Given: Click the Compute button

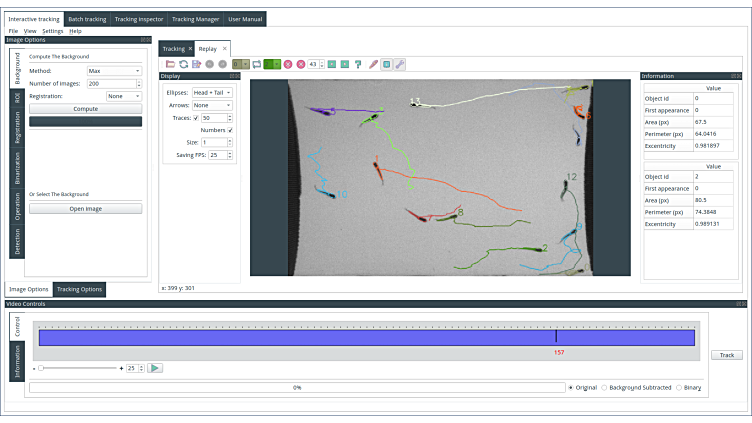Looking at the screenshot, I should coord(85,108).
